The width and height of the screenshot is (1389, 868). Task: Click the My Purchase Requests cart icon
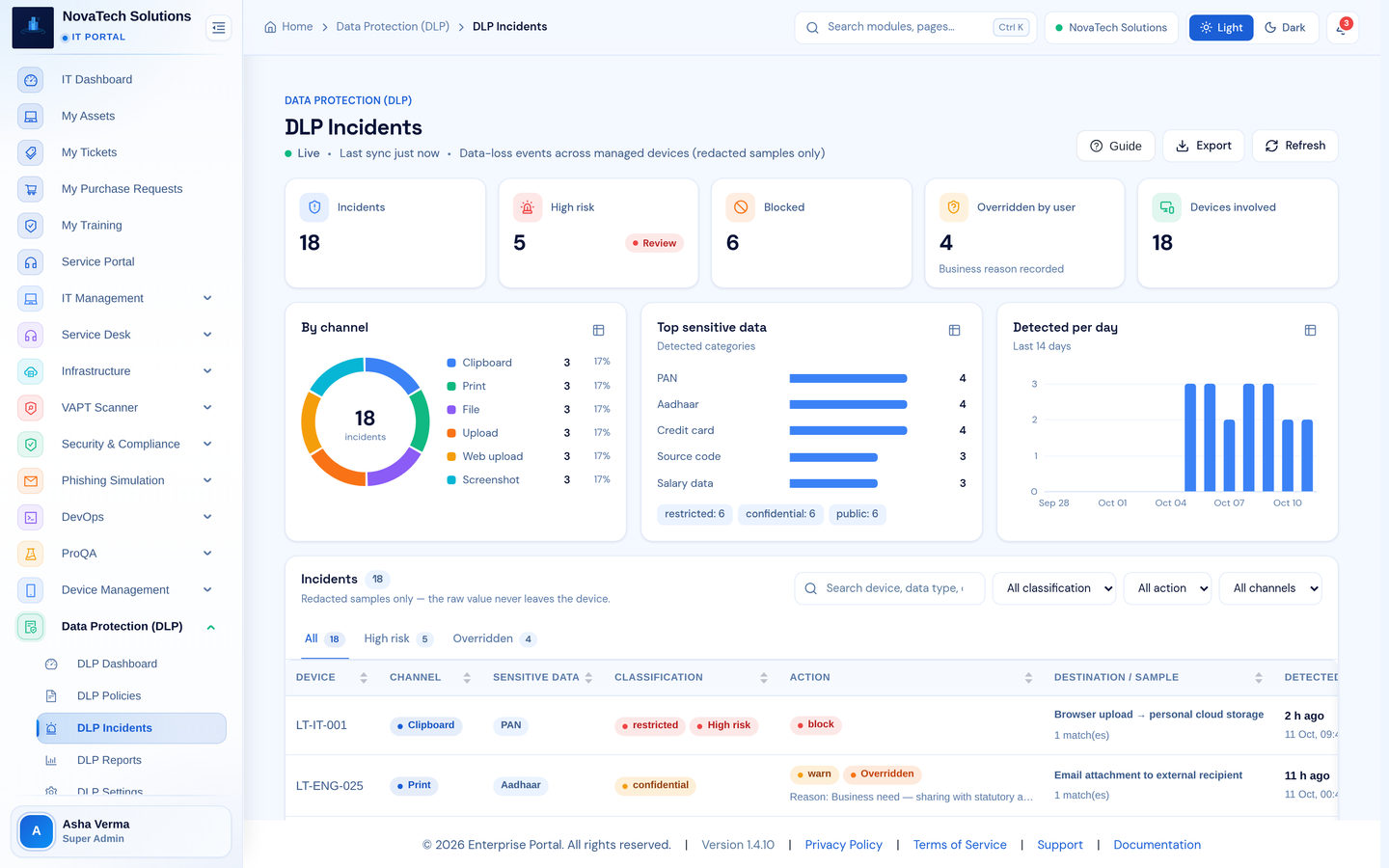coord(31,189)
